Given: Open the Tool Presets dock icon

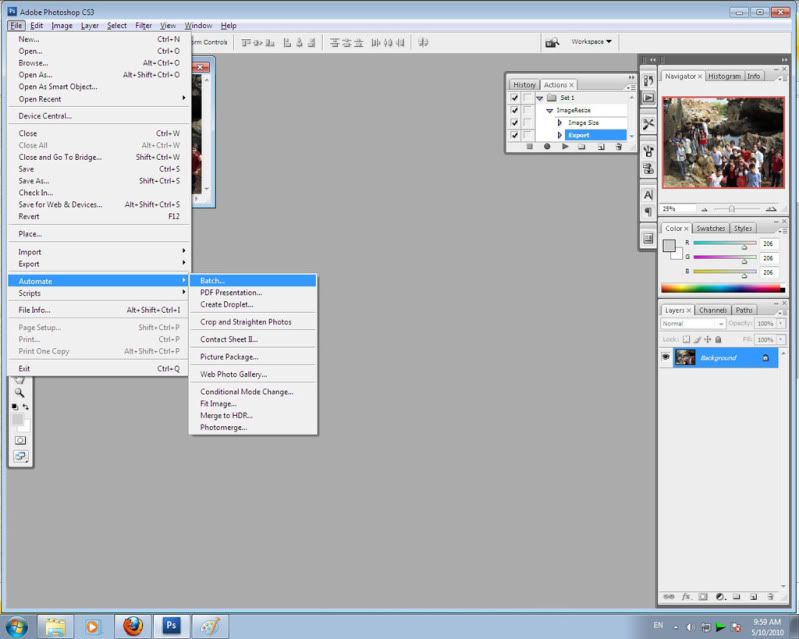Looking at the screenshot, I should 648,124.
